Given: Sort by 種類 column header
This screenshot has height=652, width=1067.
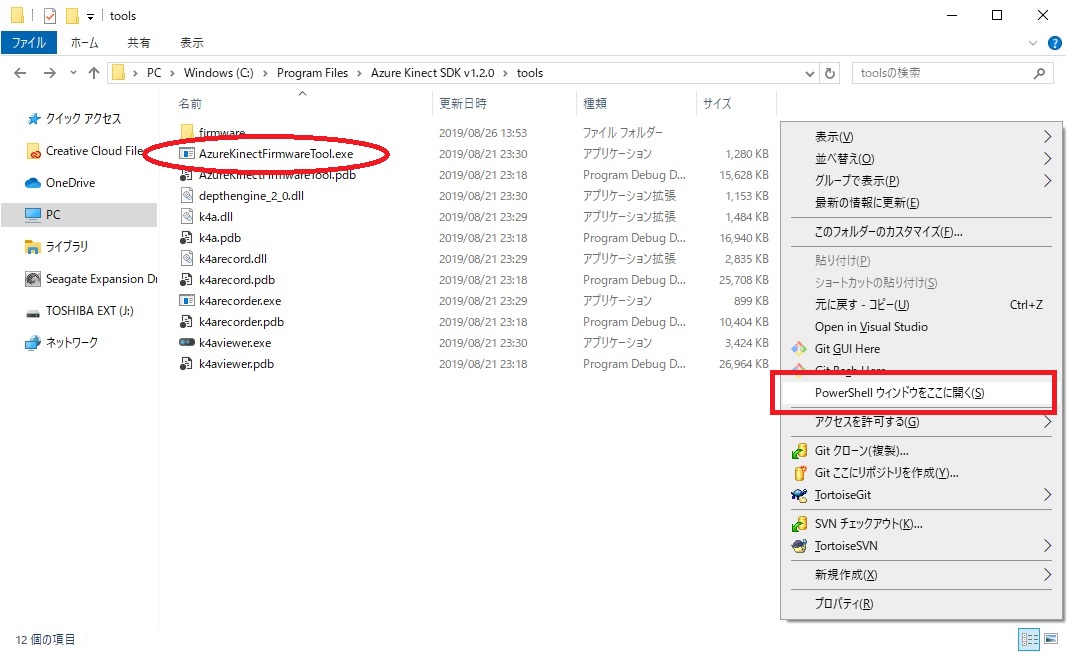Looking at the screenshot, I should pos(595,103).
